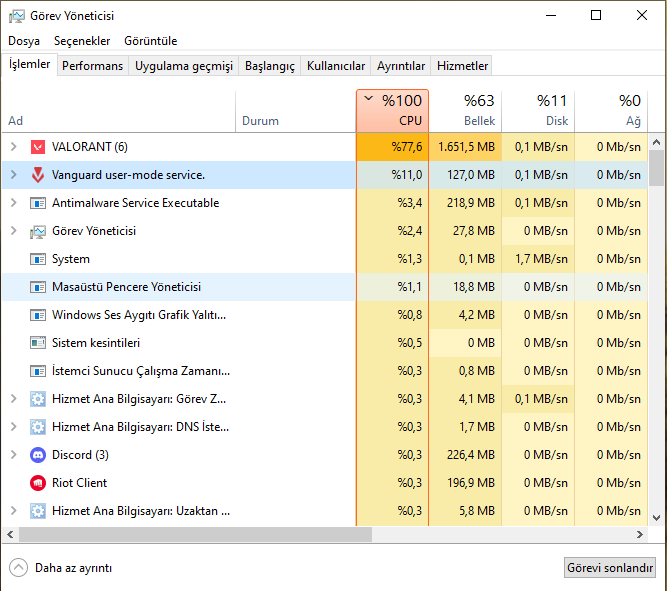Click the Masaüstü Pencere Yöneticisi icon
The height and width of the screenshot is (591, 667).
tap(38, 287)
